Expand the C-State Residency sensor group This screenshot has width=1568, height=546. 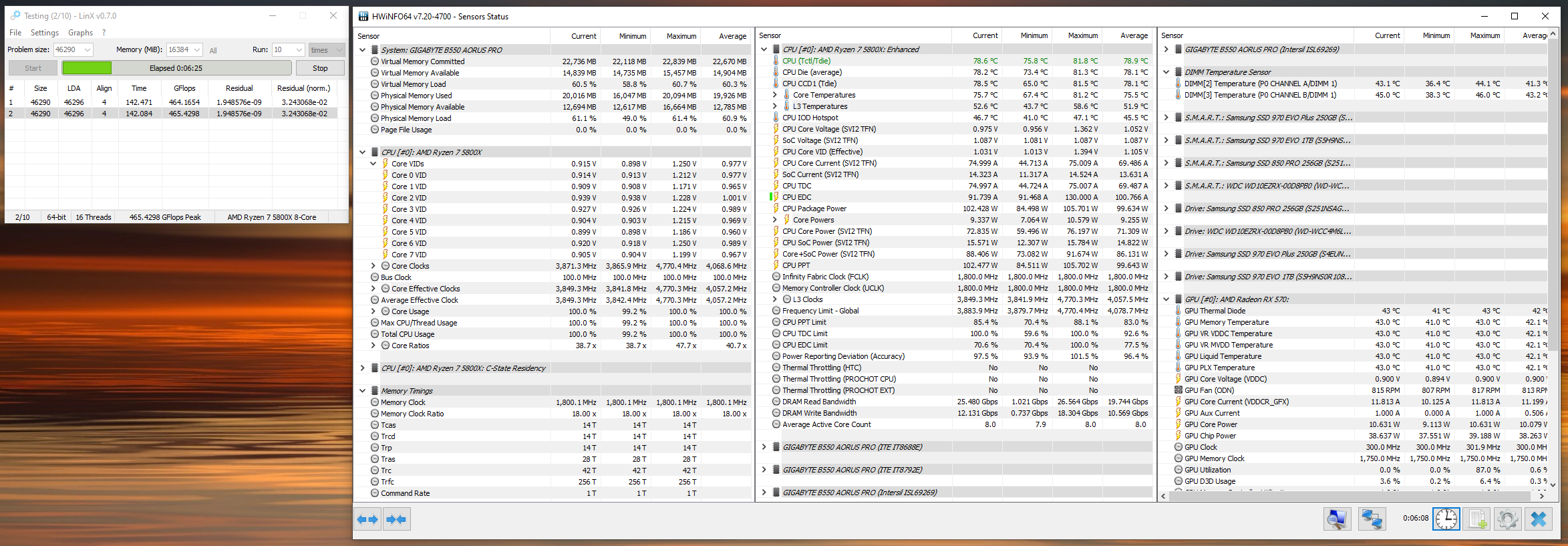[x=363, y=368]
